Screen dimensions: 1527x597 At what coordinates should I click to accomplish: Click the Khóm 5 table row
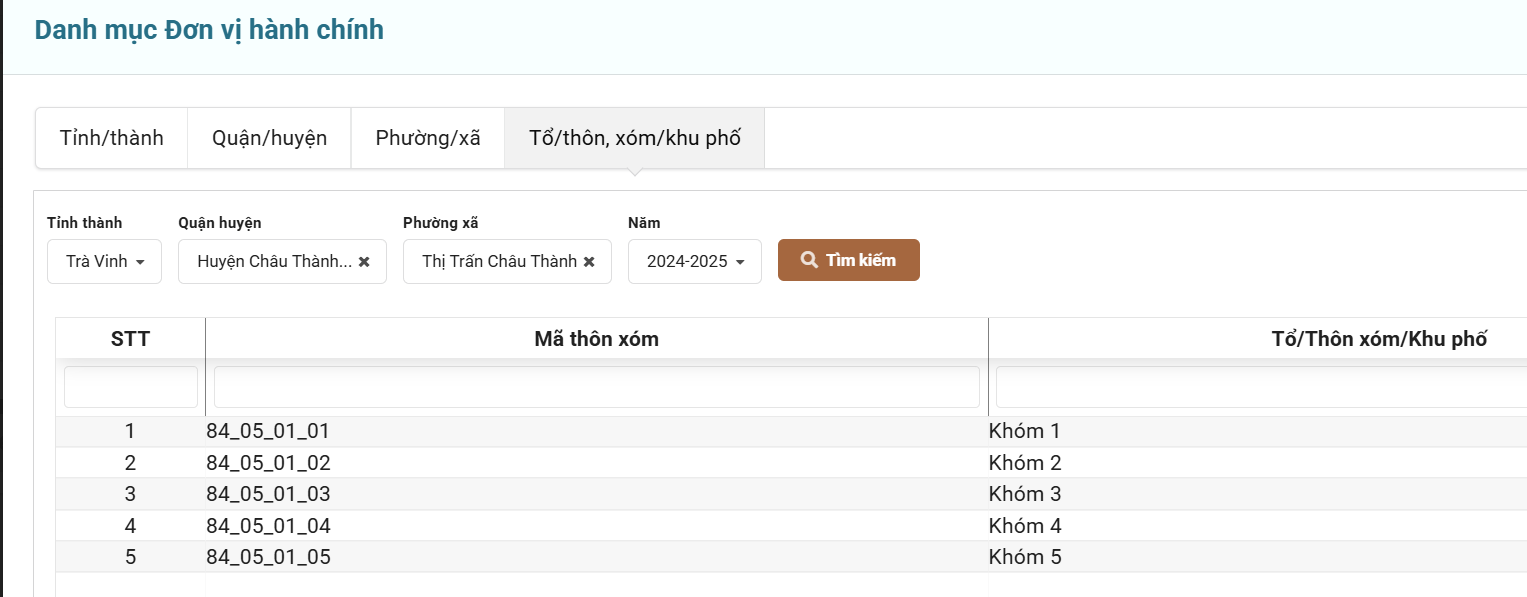tap(1025, 557)
